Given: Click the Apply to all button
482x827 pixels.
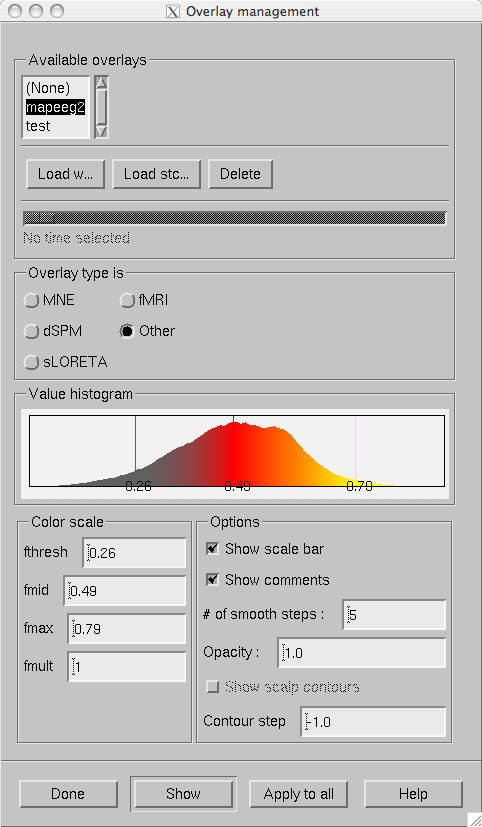Looking at the screenshot, I should point(298,794).
